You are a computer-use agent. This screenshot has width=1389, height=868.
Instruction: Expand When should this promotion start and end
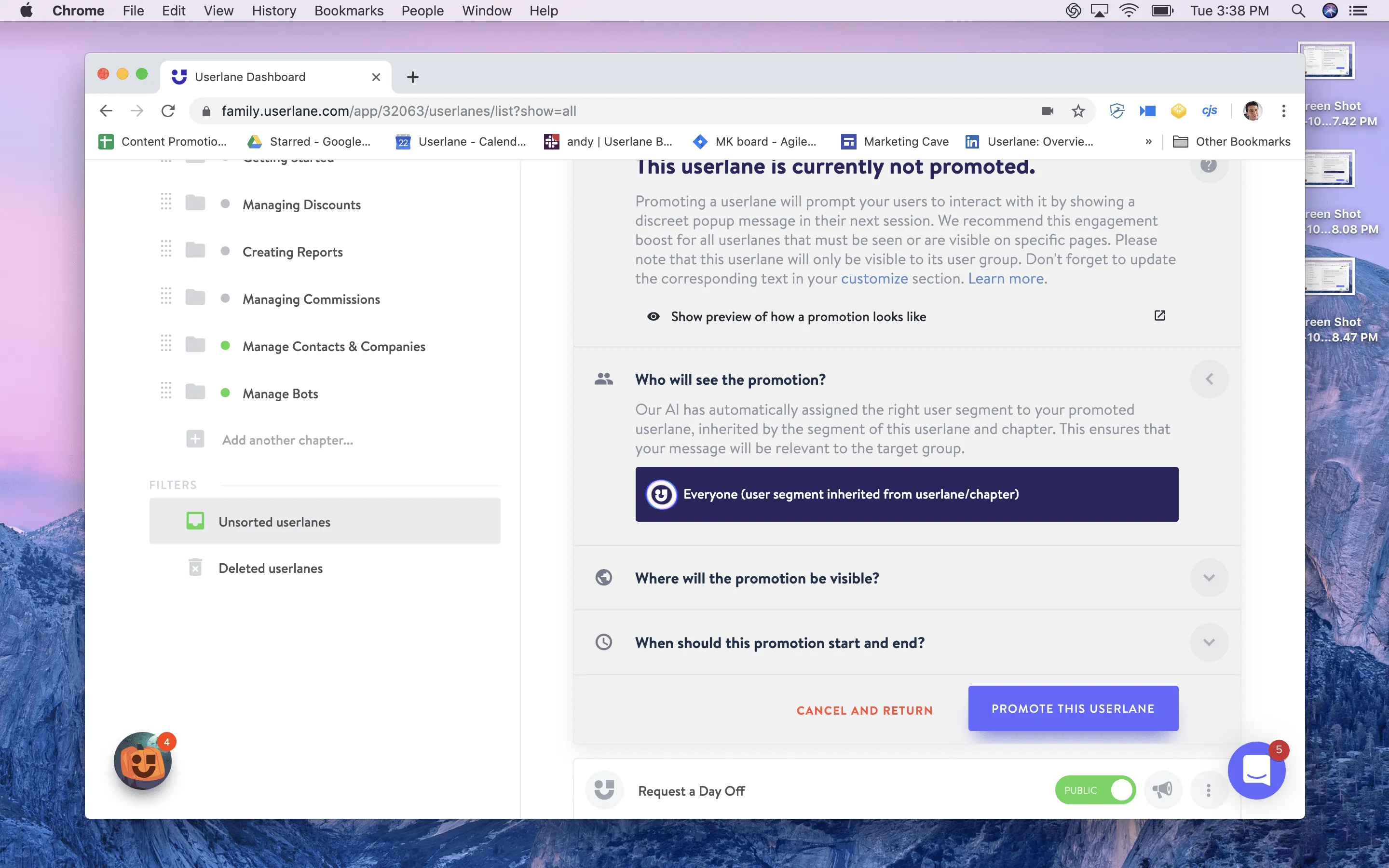point(1209,642)
